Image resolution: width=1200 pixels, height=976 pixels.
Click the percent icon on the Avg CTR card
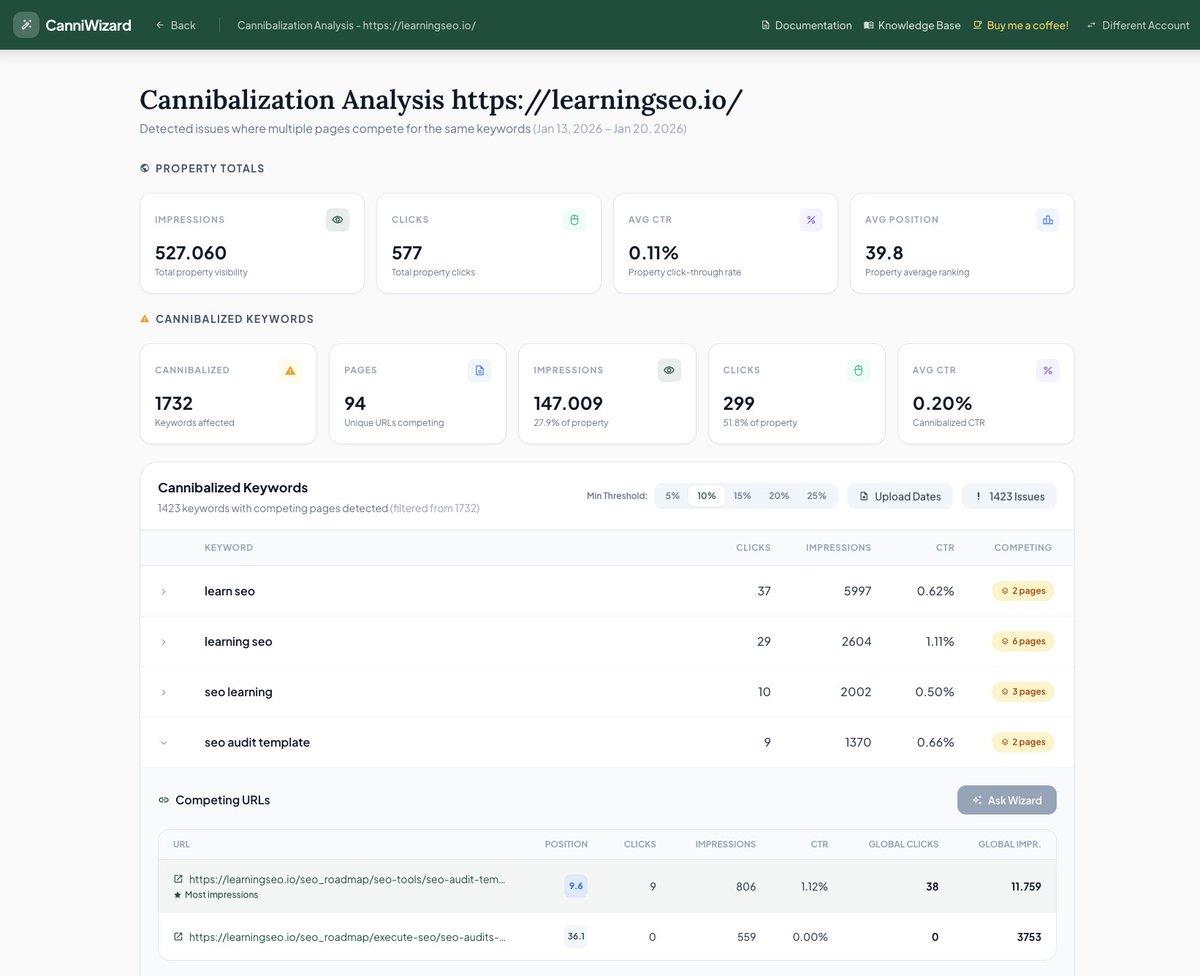(810, 219)
